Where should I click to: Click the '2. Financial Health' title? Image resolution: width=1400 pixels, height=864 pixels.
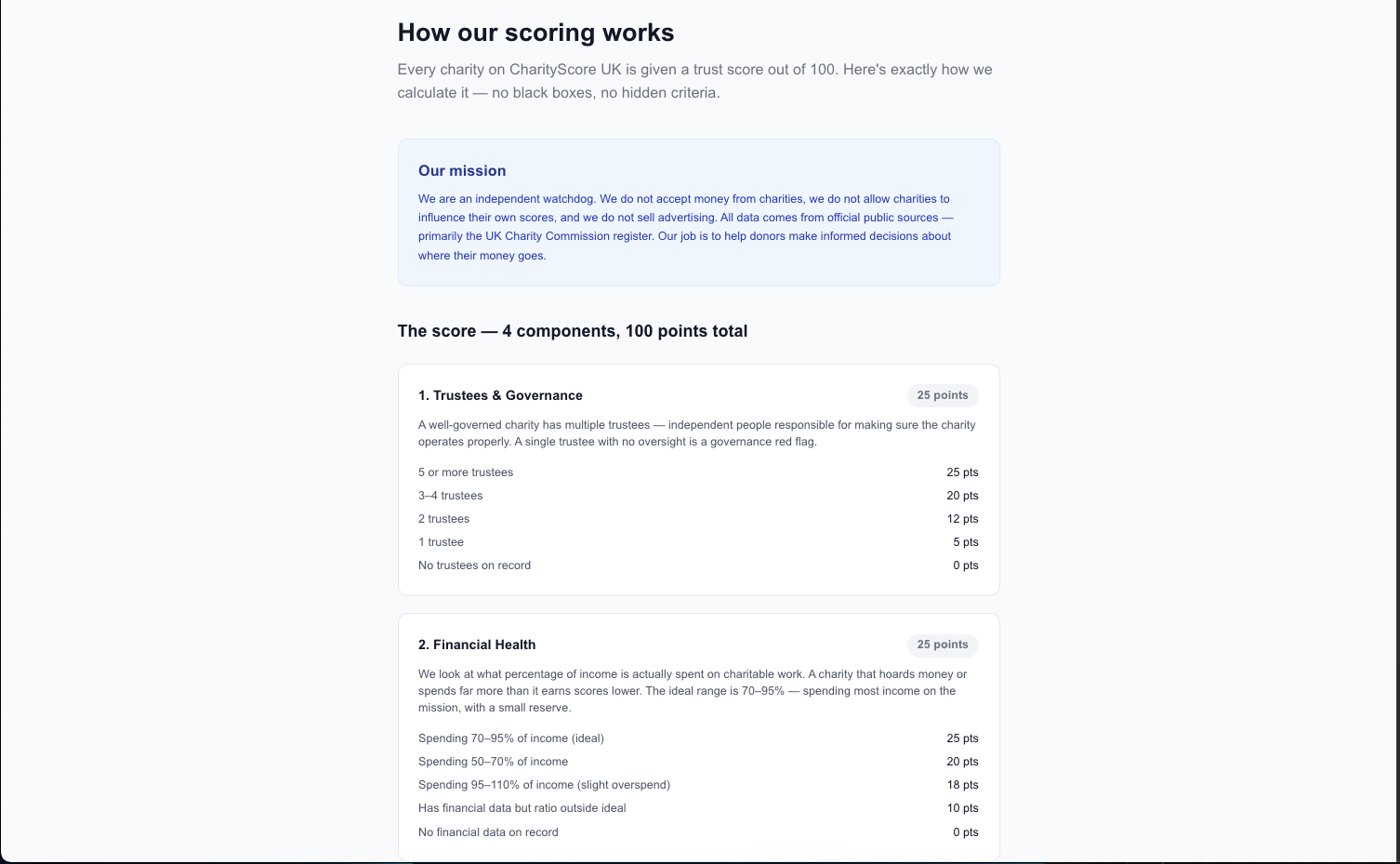point(477,645)
